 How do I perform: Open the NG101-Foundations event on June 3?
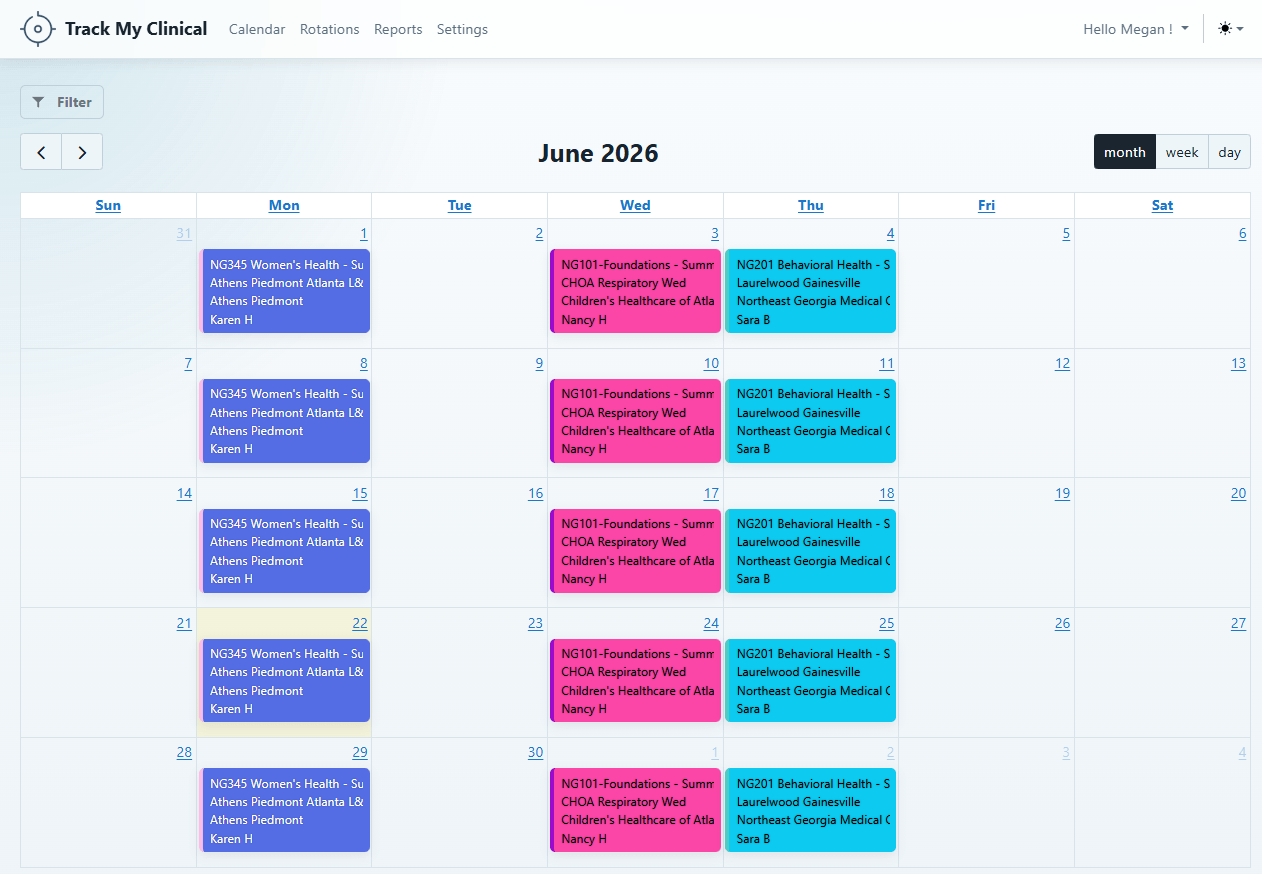[x=635, y=291]
